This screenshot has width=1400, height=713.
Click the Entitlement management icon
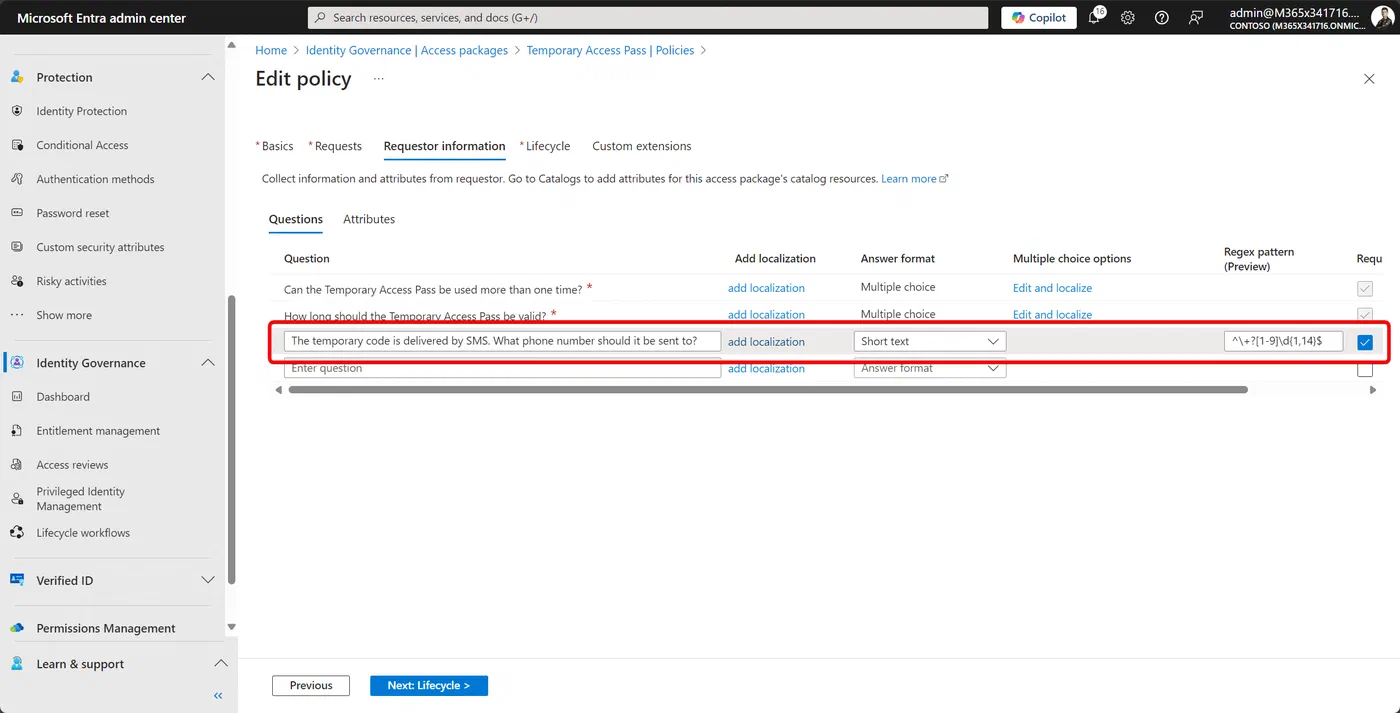tap(17, 431)
